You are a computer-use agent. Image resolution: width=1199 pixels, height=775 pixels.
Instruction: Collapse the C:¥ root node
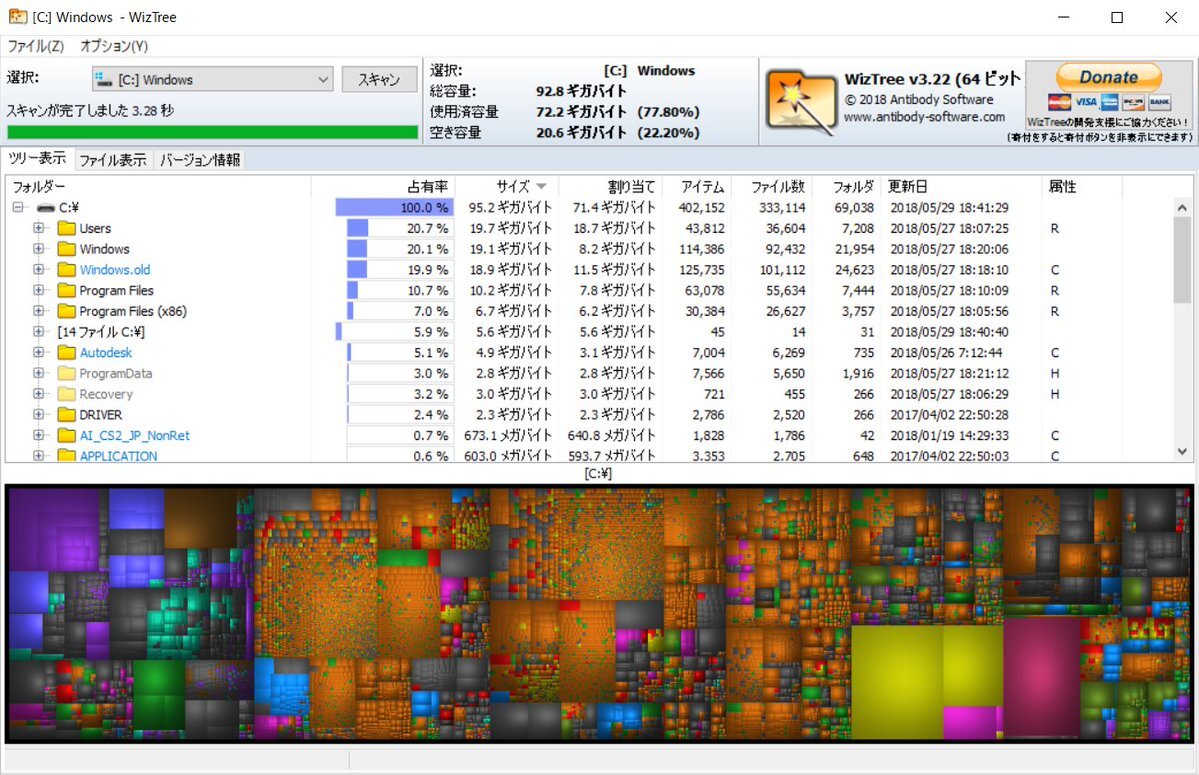18,207
